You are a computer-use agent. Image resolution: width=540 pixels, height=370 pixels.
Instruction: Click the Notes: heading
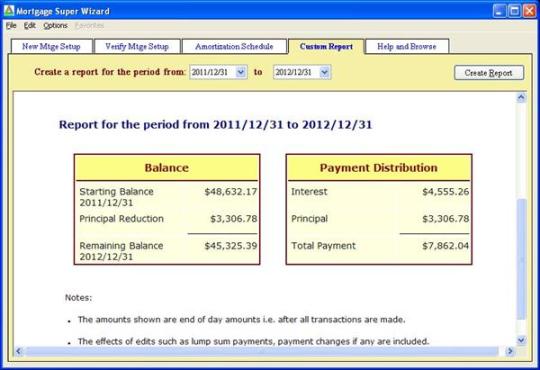79,298
